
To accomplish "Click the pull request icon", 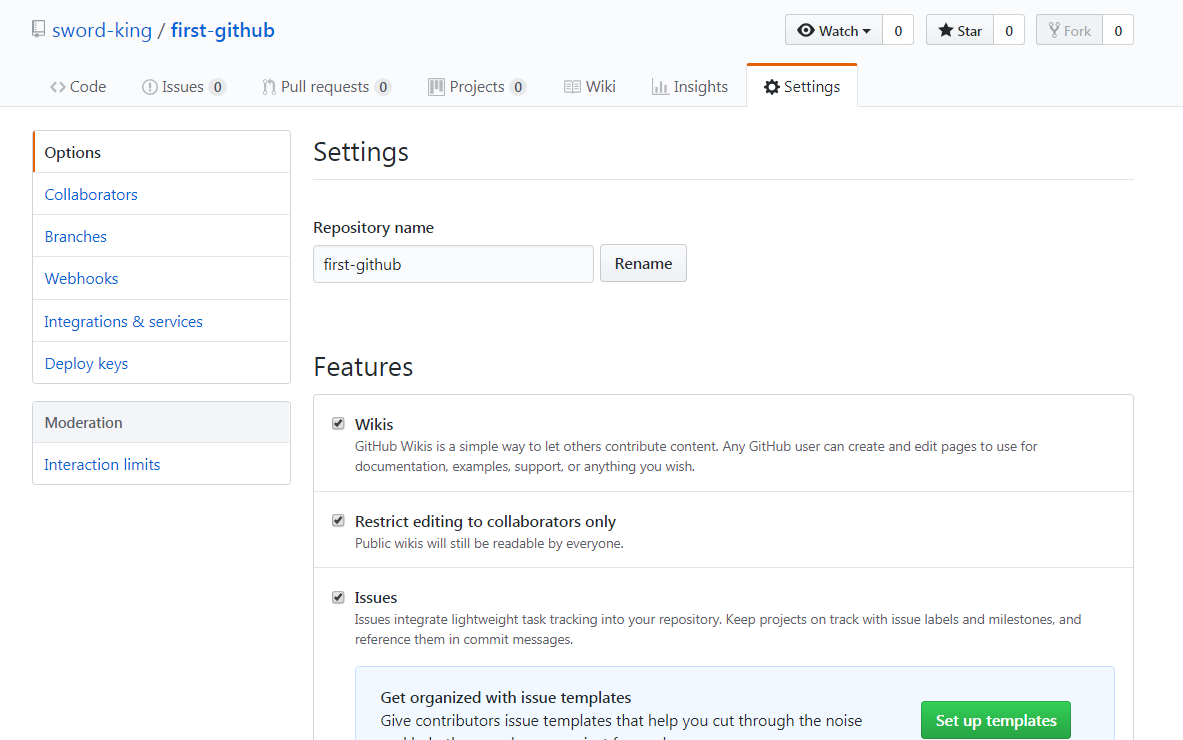I will click(x=269, y=88).
